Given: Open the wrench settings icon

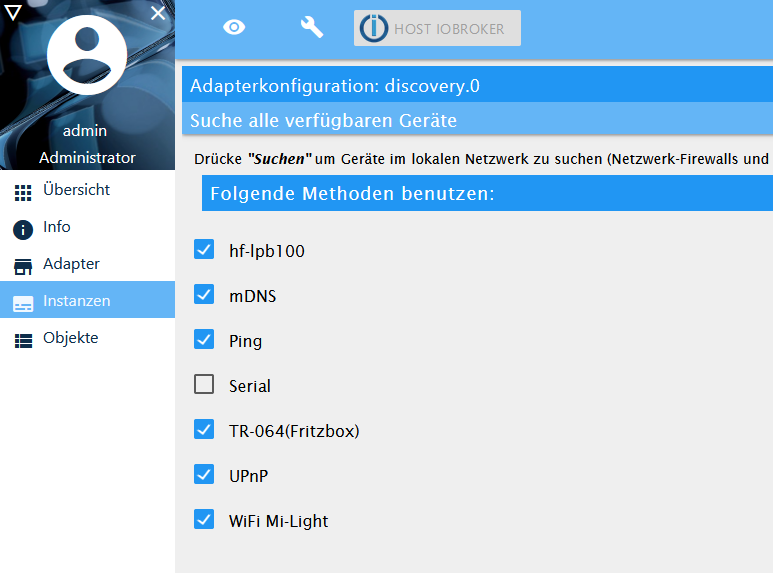Looking at the screenshot, I should (312, 28).
